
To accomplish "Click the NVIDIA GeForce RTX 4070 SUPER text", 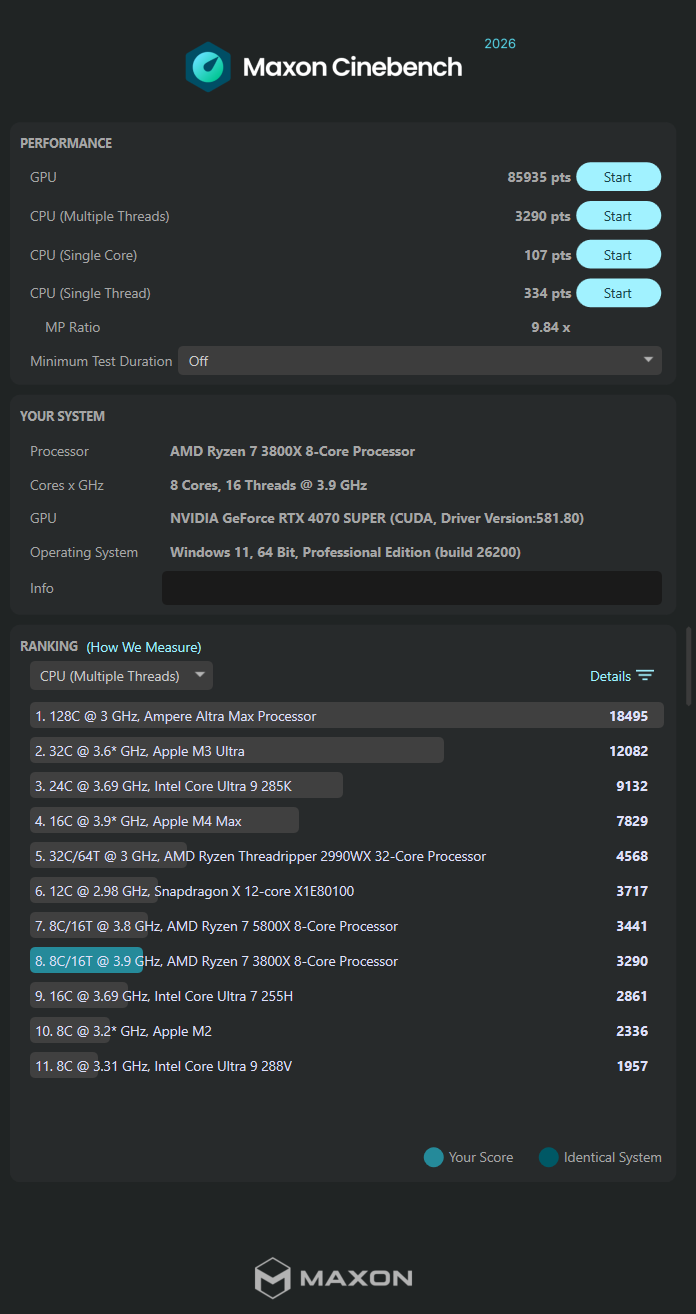I will pyautogui.click(x=377, y=518).
